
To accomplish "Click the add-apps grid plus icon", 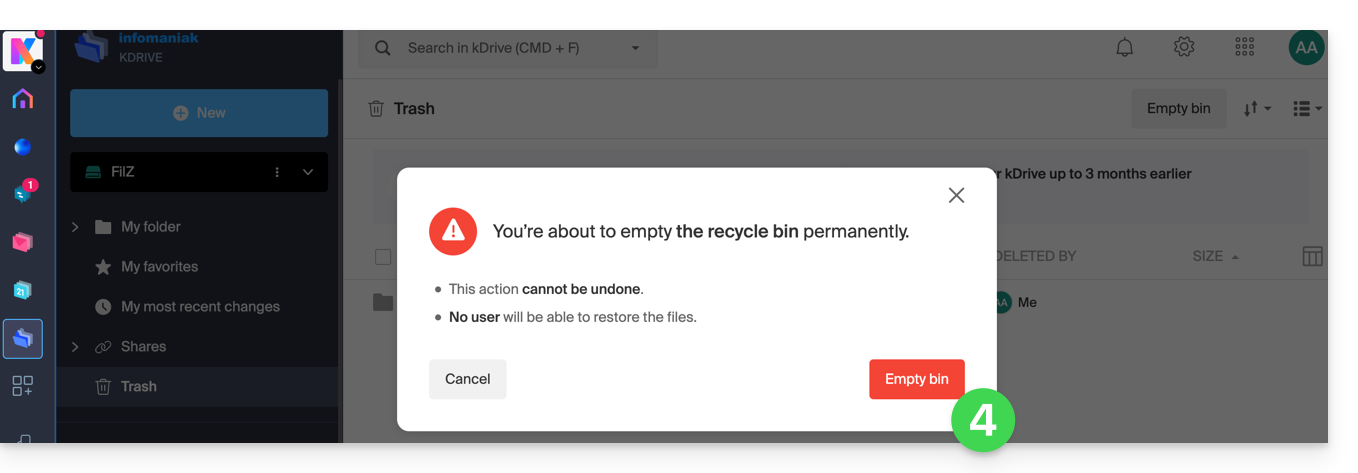I will (x=23, y=386).
